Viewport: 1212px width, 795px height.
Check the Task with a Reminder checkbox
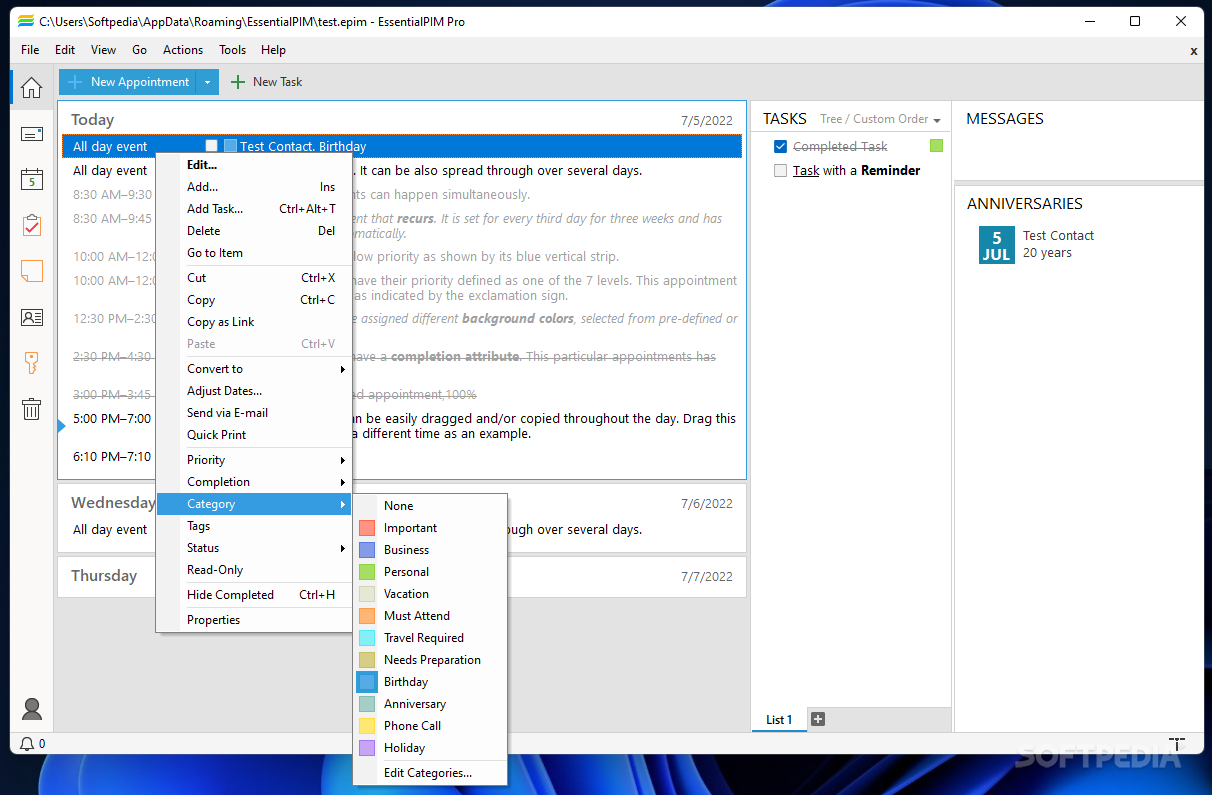781,171
